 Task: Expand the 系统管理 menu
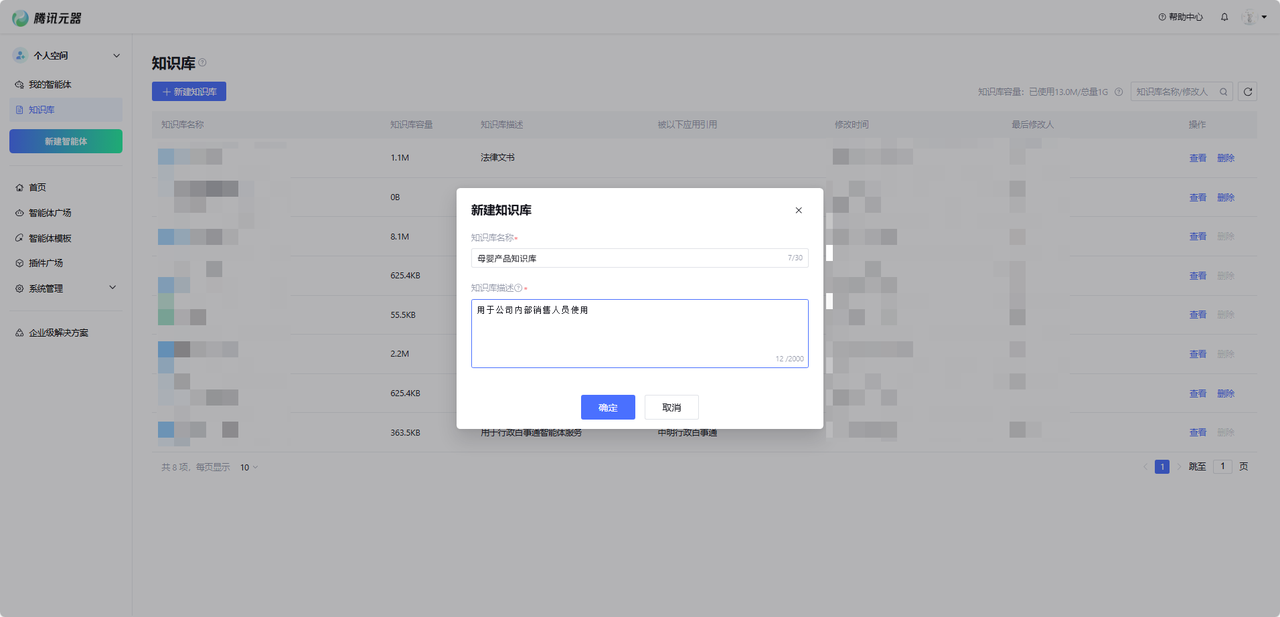click(66, 288)
